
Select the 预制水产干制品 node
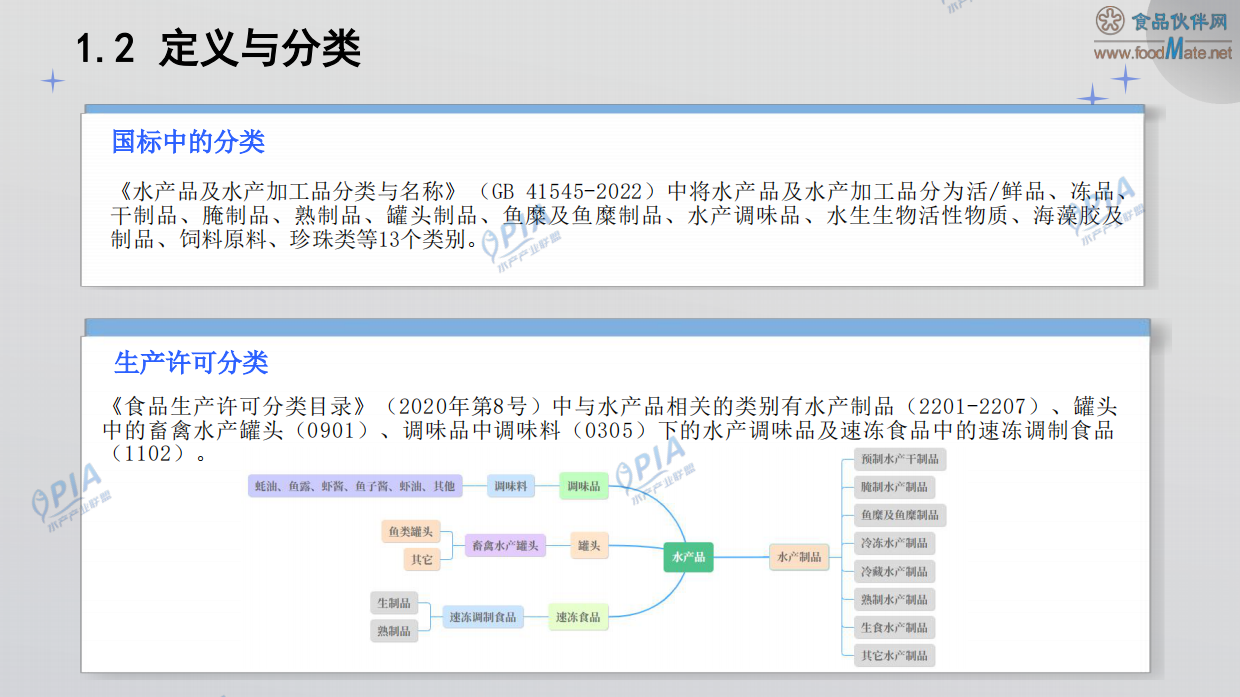coord(900,459)
